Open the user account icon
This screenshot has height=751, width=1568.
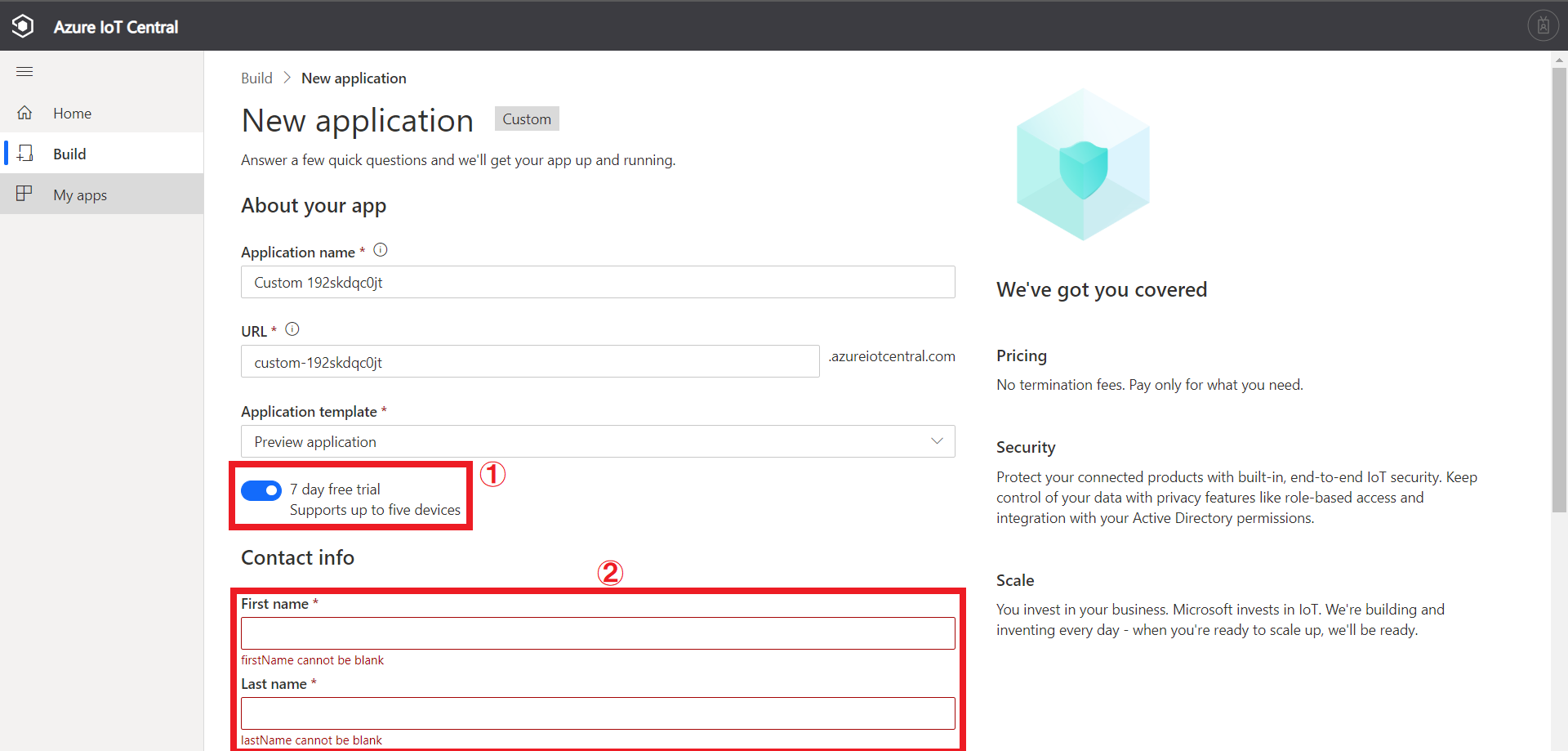[1543, 26]
